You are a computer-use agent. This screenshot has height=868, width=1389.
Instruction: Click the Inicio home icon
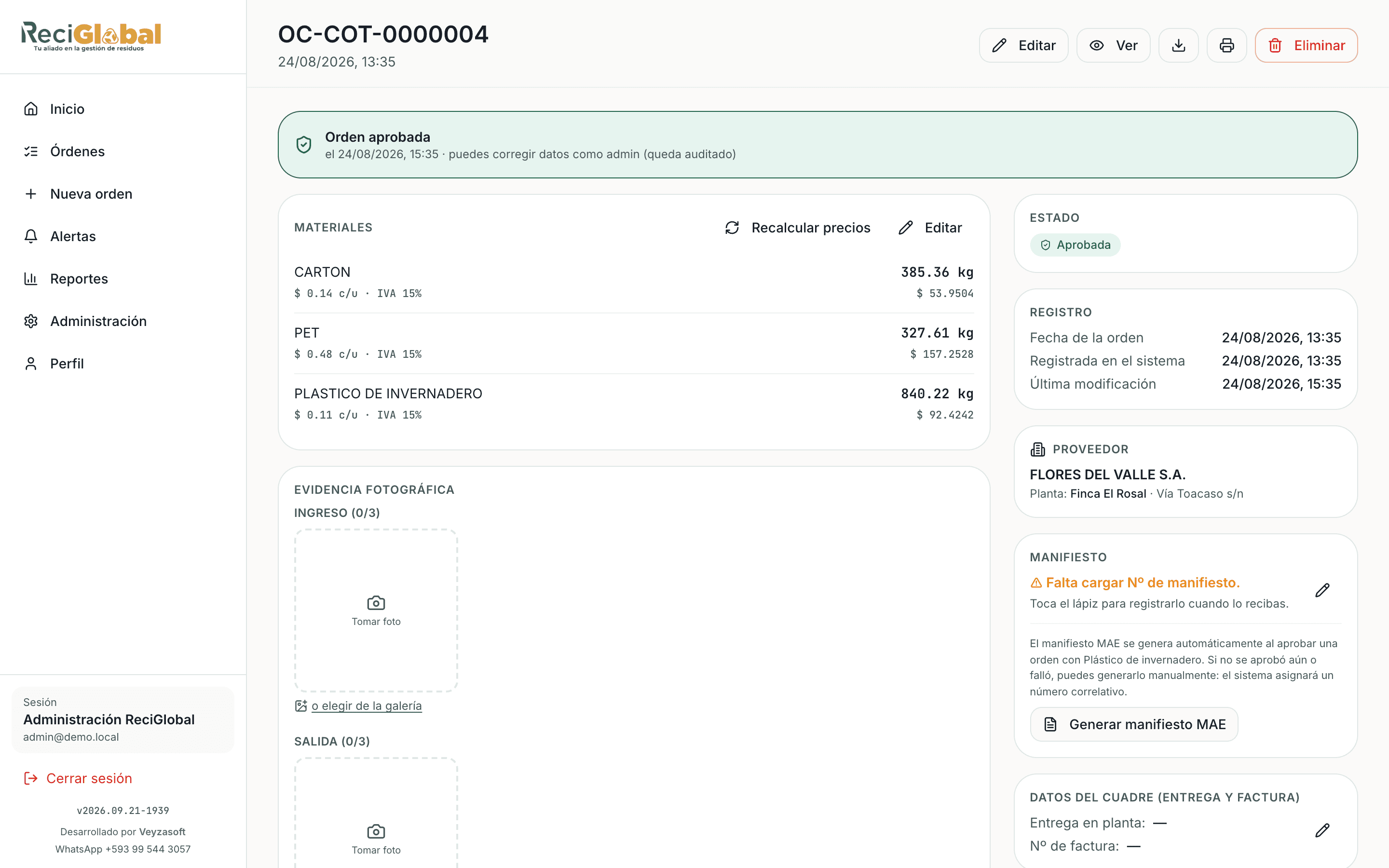point(31,109)
